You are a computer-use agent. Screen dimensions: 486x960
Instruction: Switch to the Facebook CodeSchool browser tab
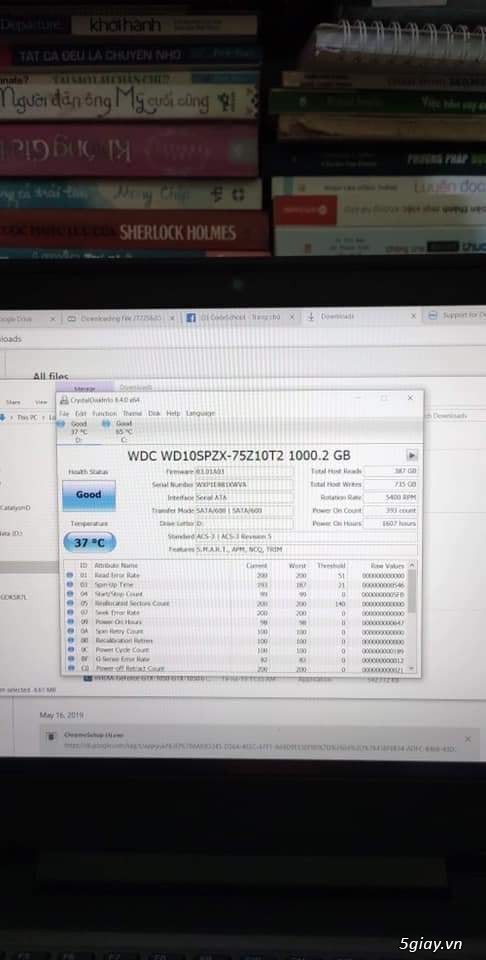(x=240, y=317)
